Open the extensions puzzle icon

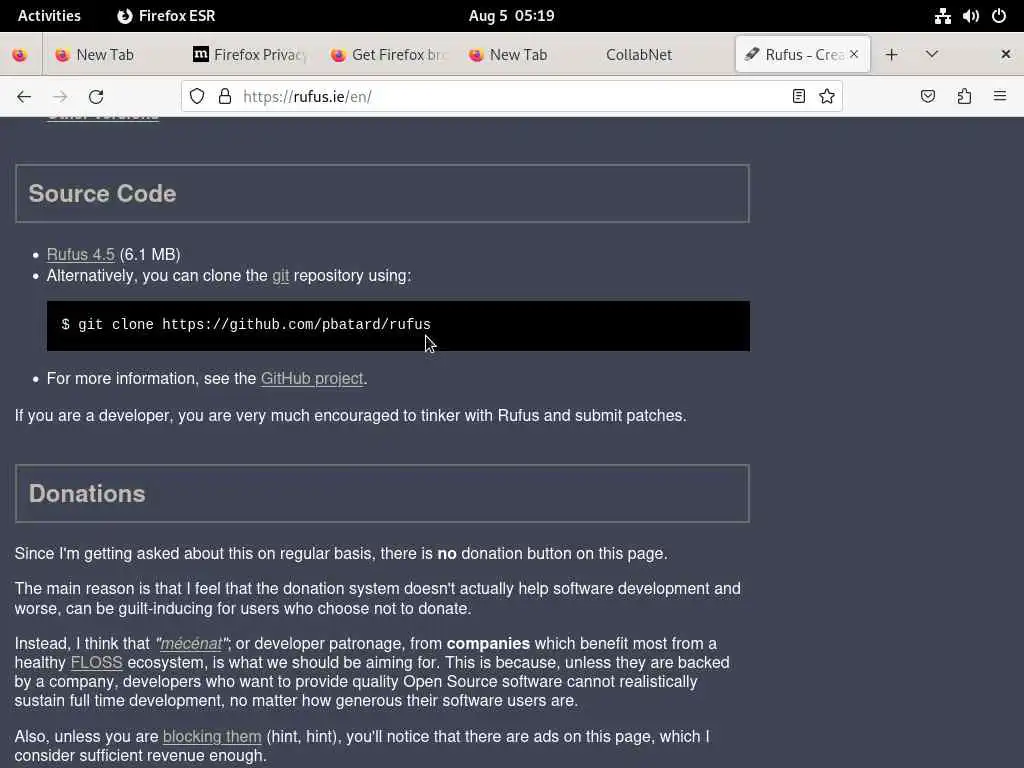pos(964,97)
